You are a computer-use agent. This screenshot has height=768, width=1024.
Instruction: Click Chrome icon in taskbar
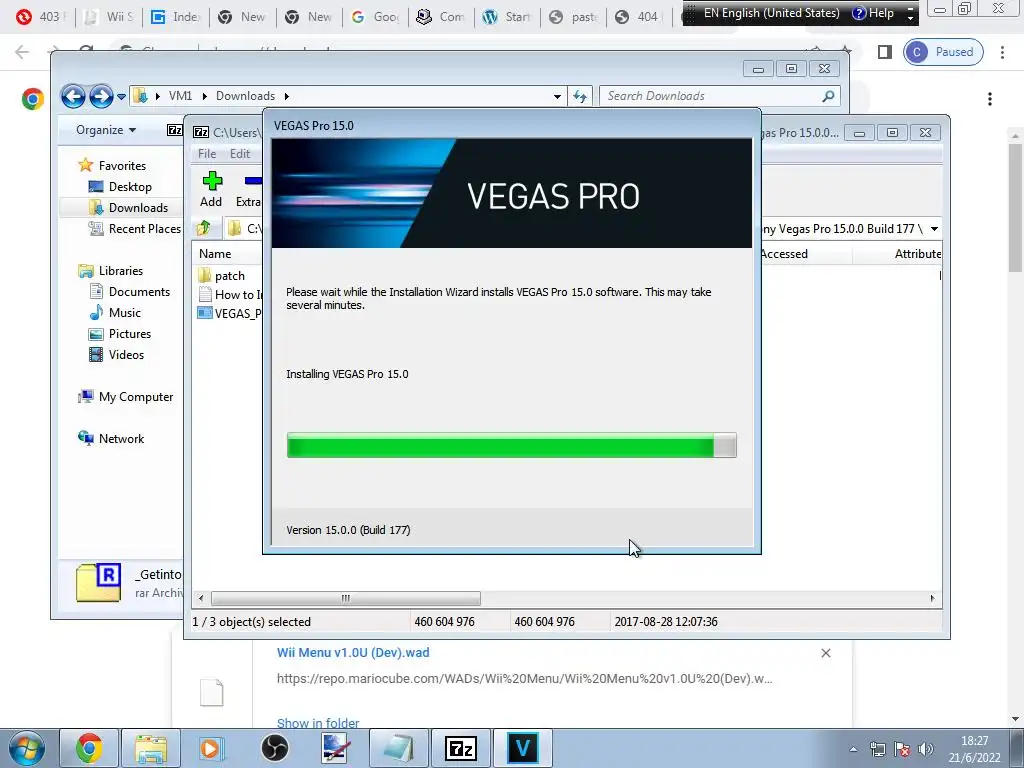89,748
